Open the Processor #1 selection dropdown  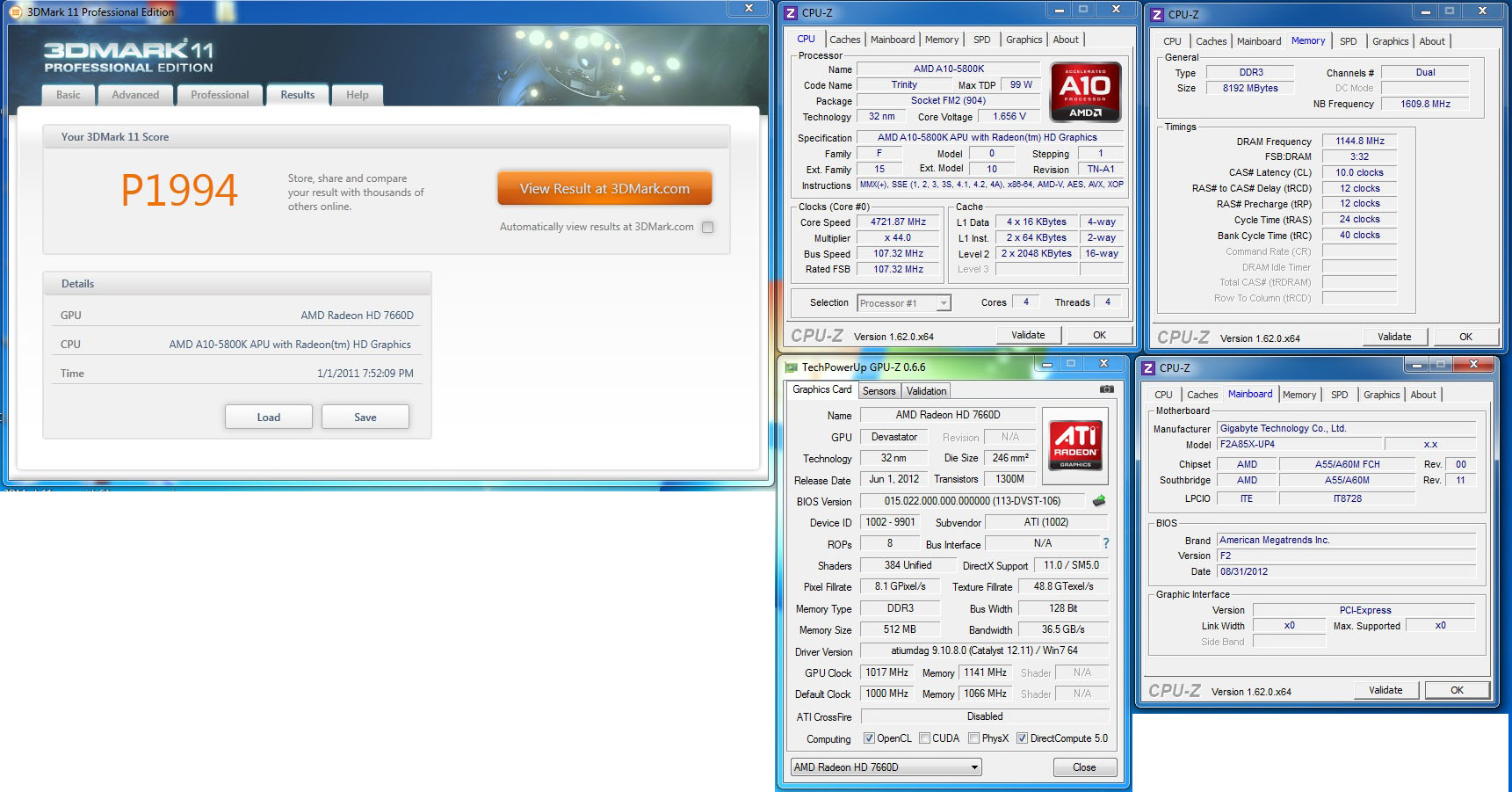point(904,303)
